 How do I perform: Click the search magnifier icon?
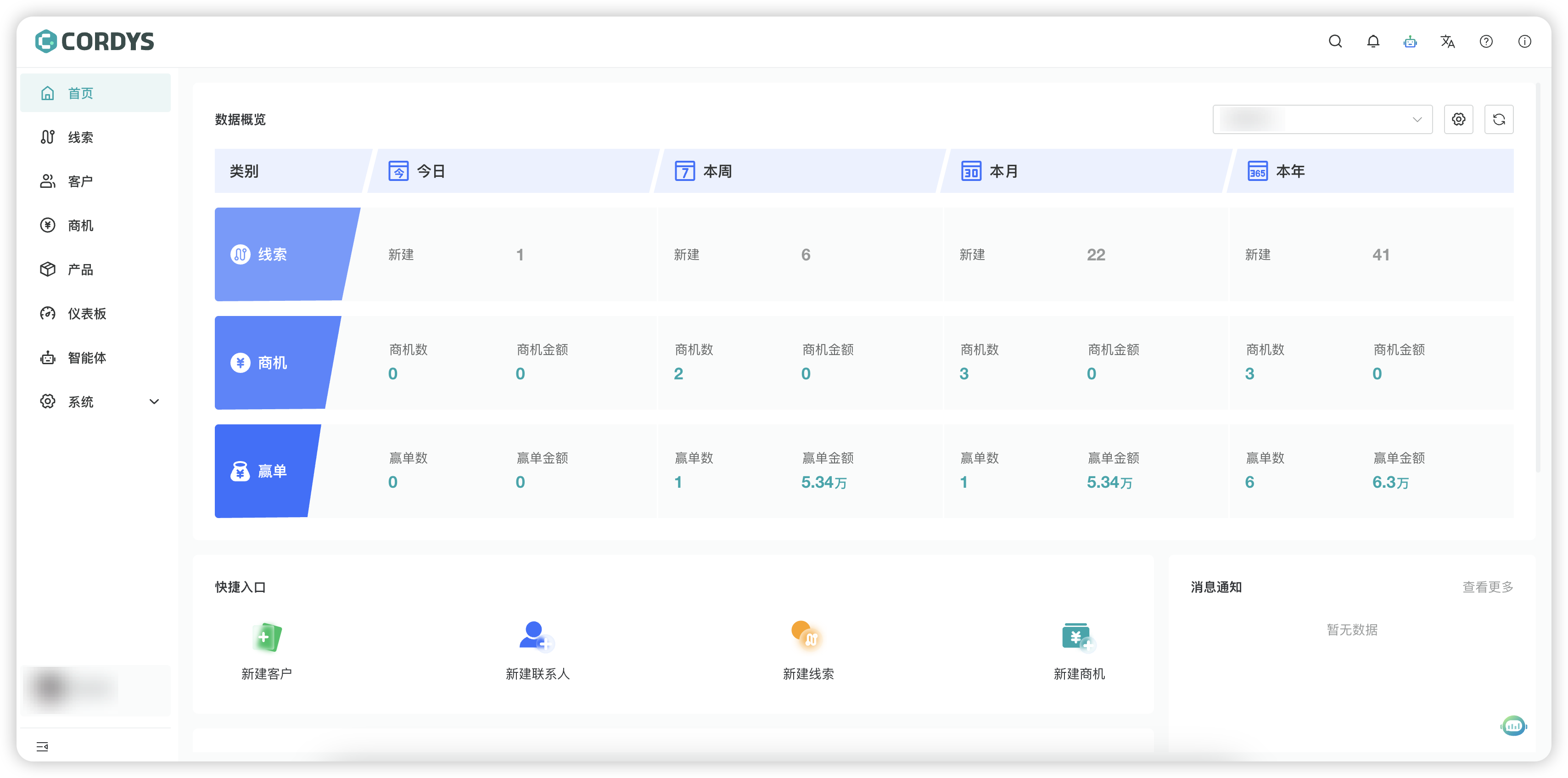pyautogui.click(x=1335, y=41)
